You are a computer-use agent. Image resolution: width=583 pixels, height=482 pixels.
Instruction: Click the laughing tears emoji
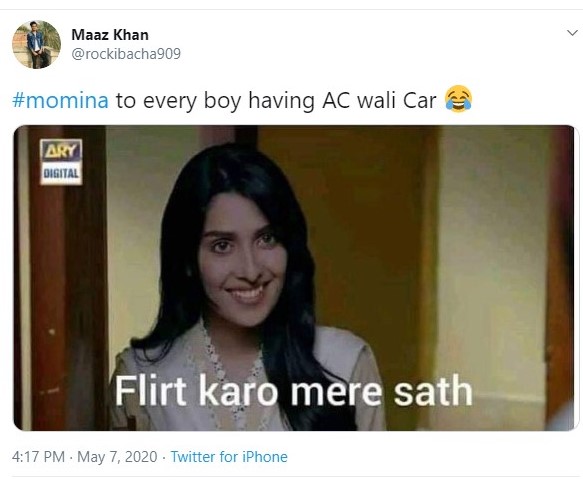[458, 99]
